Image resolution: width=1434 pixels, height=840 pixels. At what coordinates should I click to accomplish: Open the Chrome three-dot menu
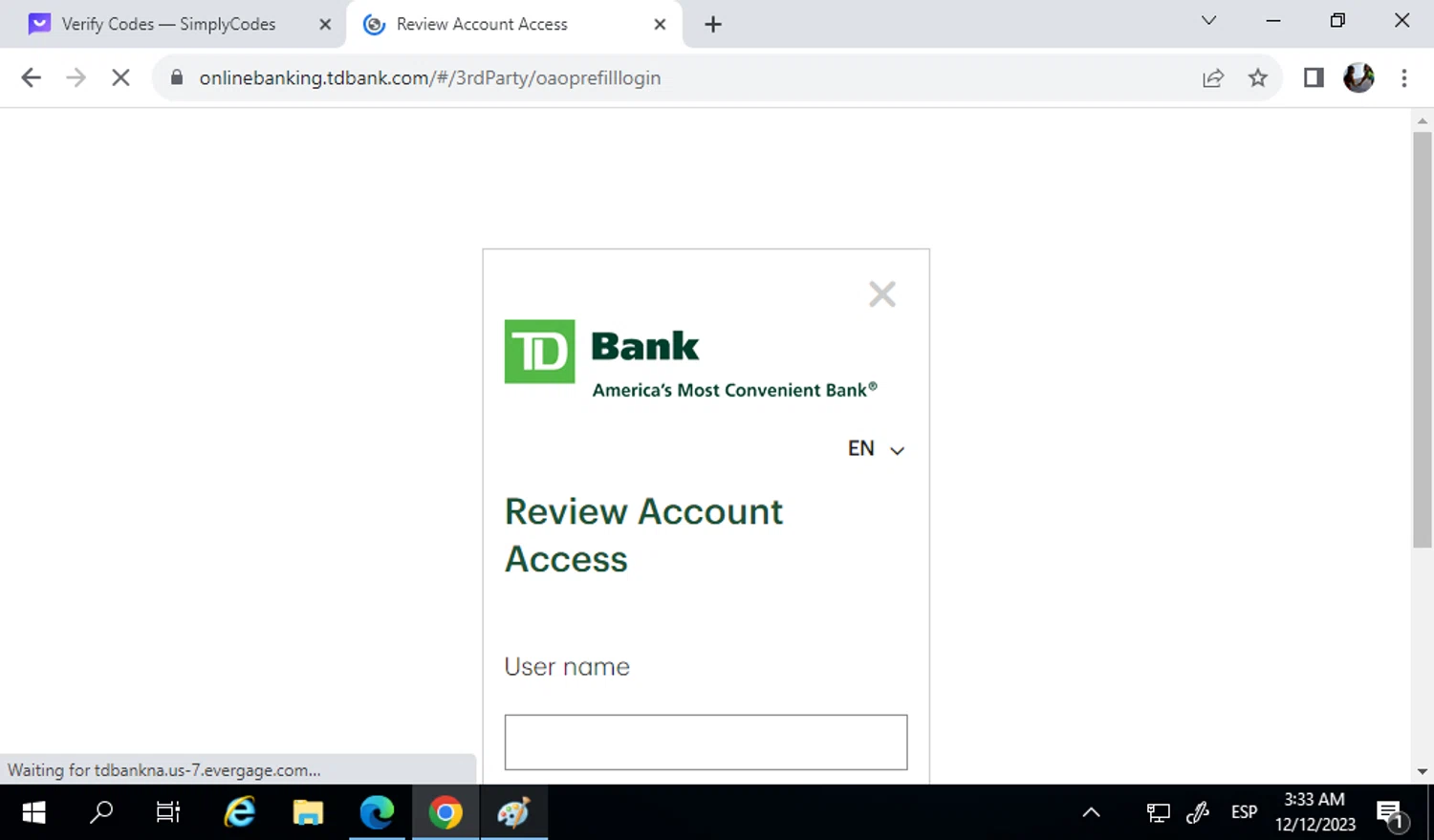click(x=1404, y=78)
